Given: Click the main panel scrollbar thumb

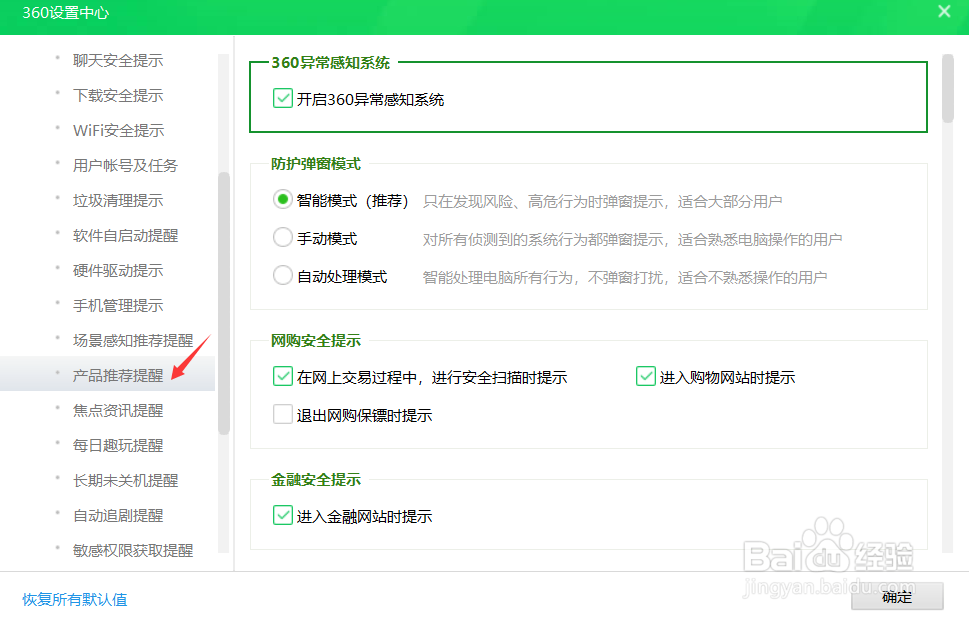Looking at the screenshot, I should [947, 88].
